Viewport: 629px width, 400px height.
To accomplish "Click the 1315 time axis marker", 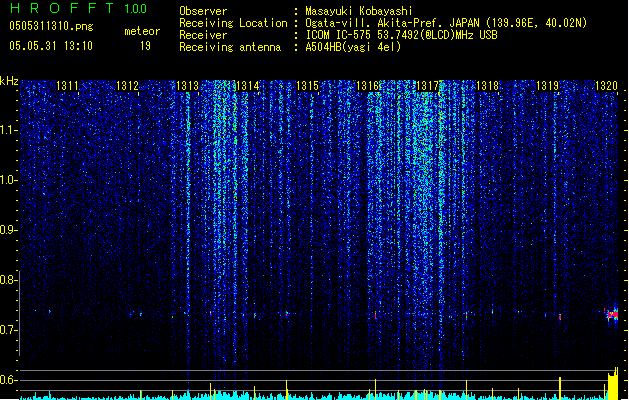I will [x=307, y=85].
